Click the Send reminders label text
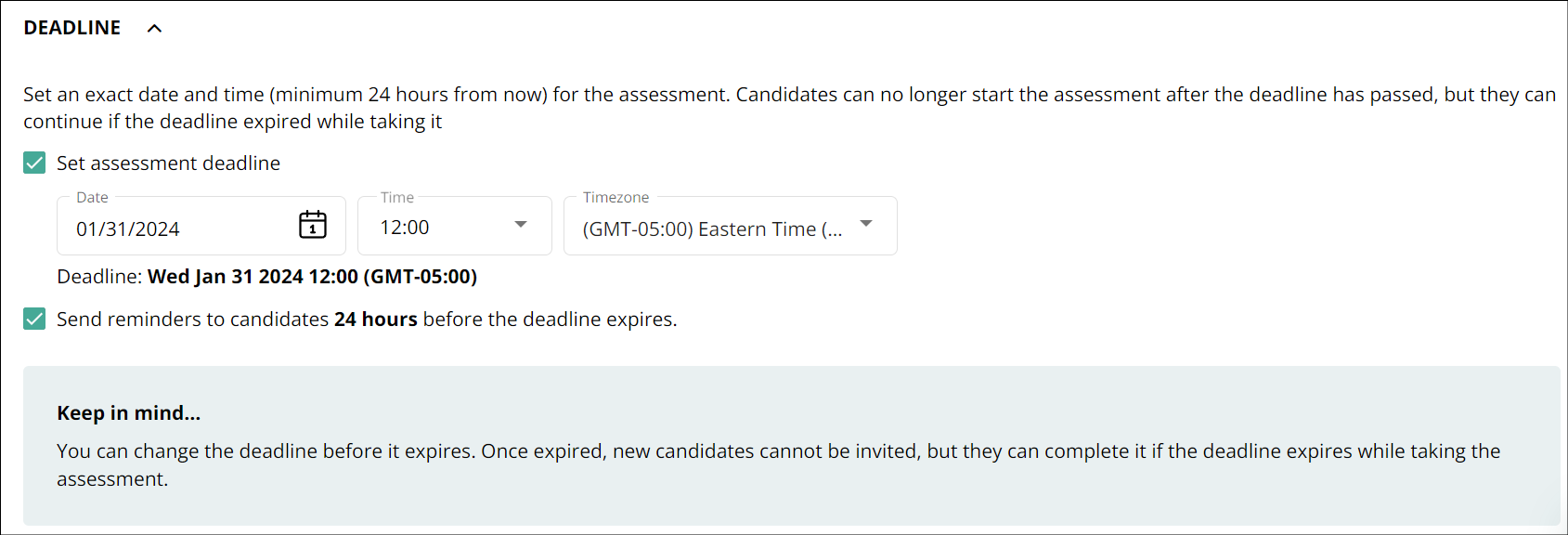This screenshot has height=535, width=1568. (x=367, y=320)
